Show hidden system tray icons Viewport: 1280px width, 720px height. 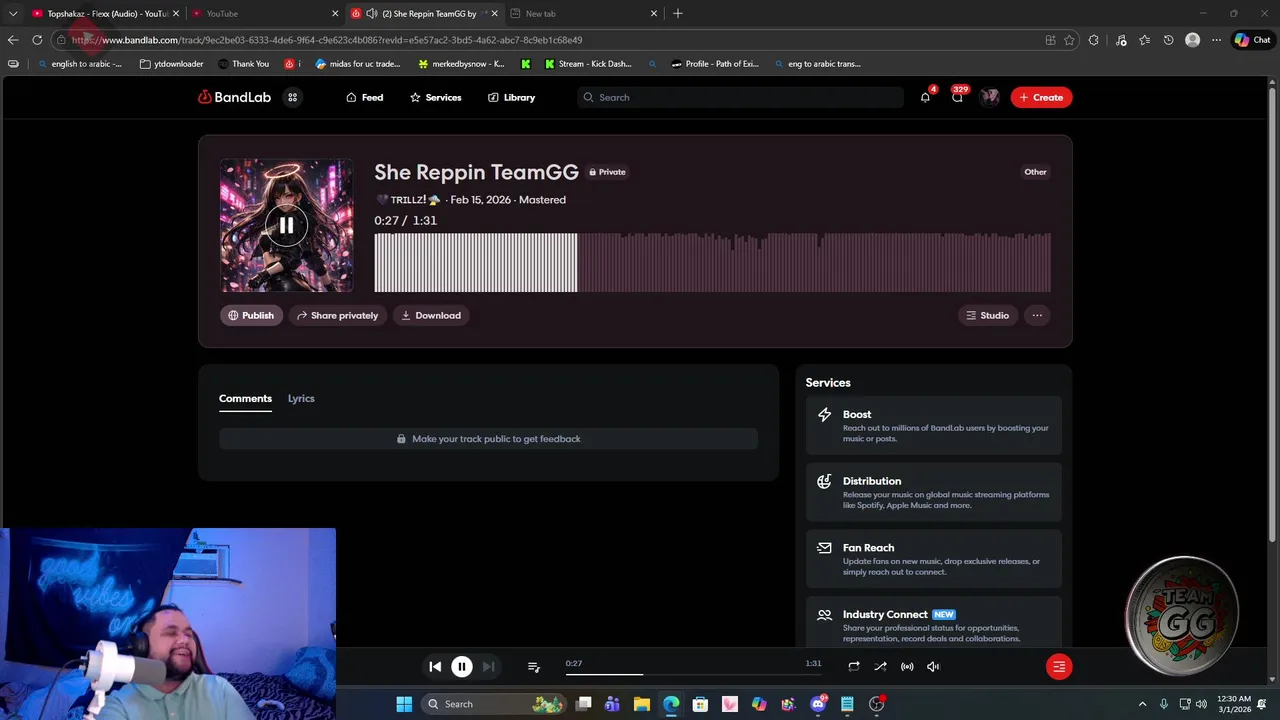(1142, 704)
